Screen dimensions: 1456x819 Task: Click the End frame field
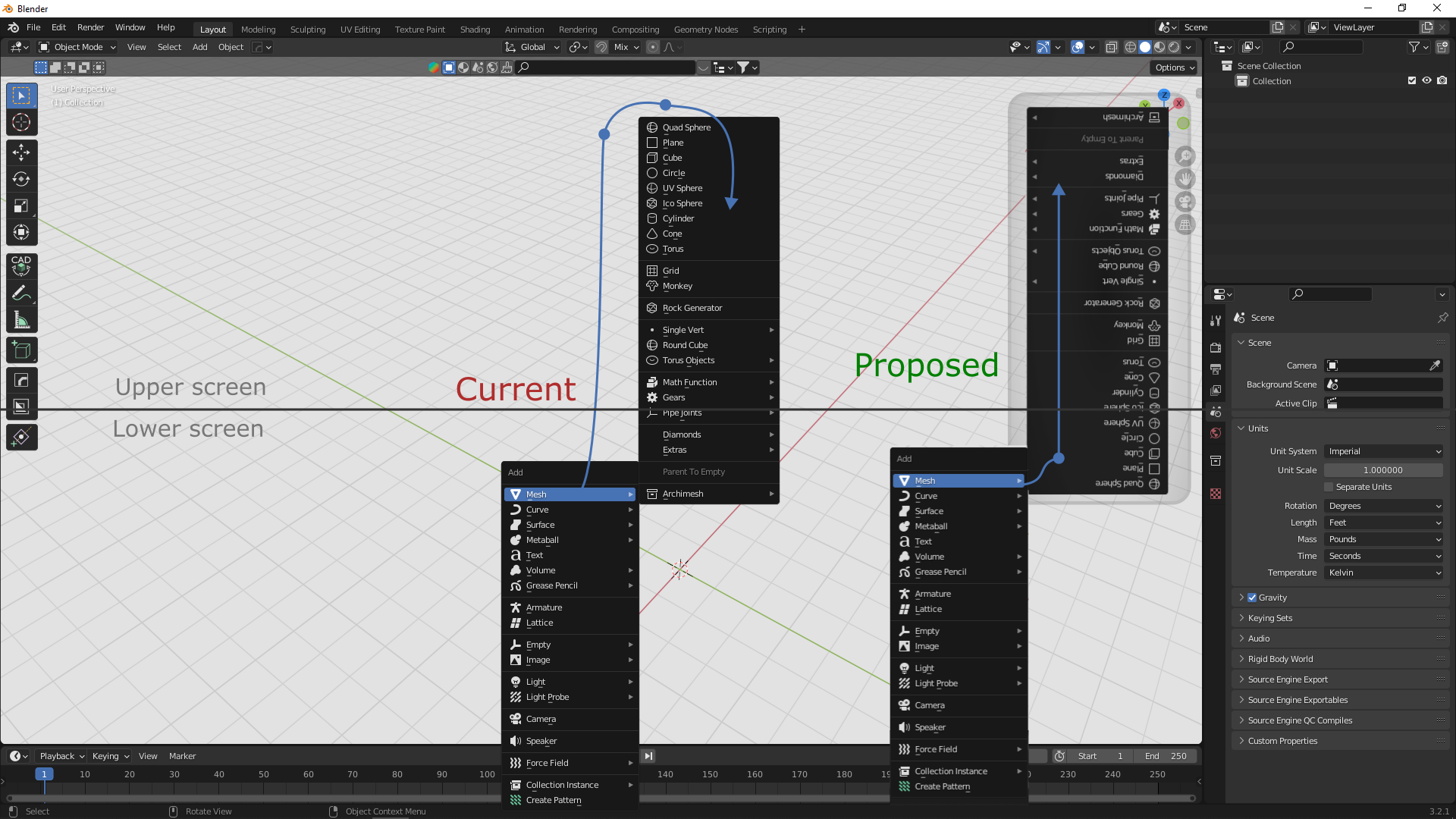pos(1166,756)
